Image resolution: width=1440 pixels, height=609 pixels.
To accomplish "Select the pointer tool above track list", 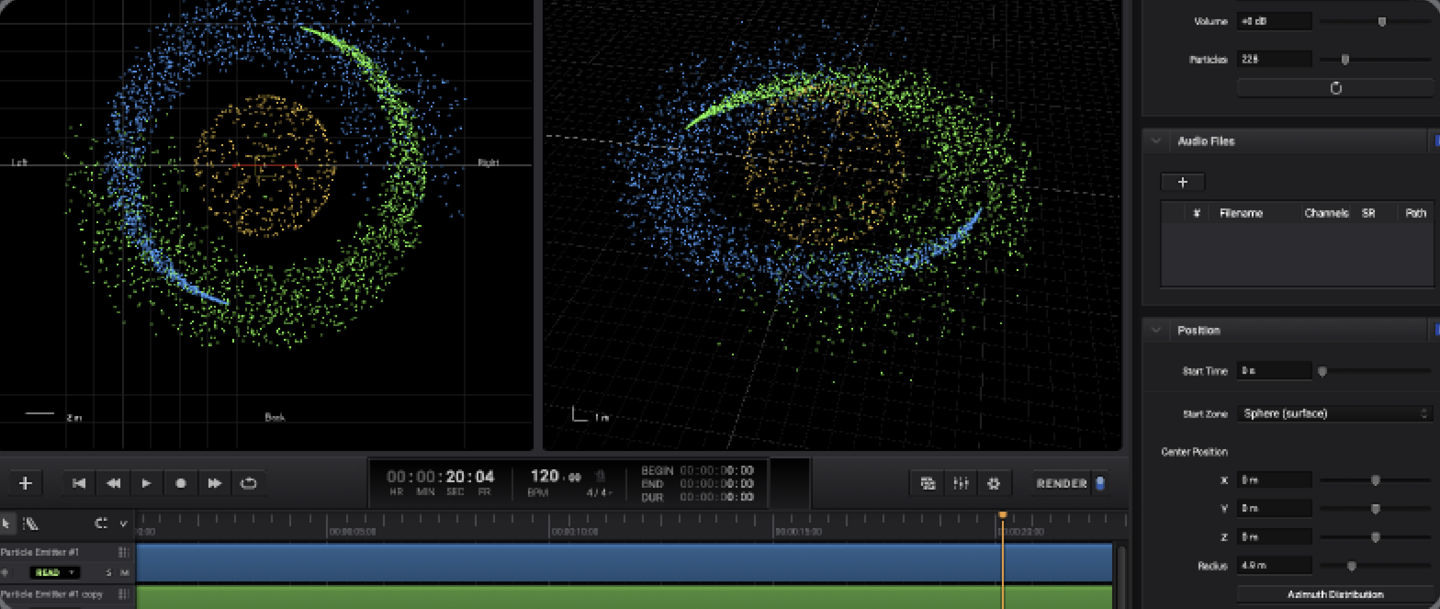I will [6, 523].
